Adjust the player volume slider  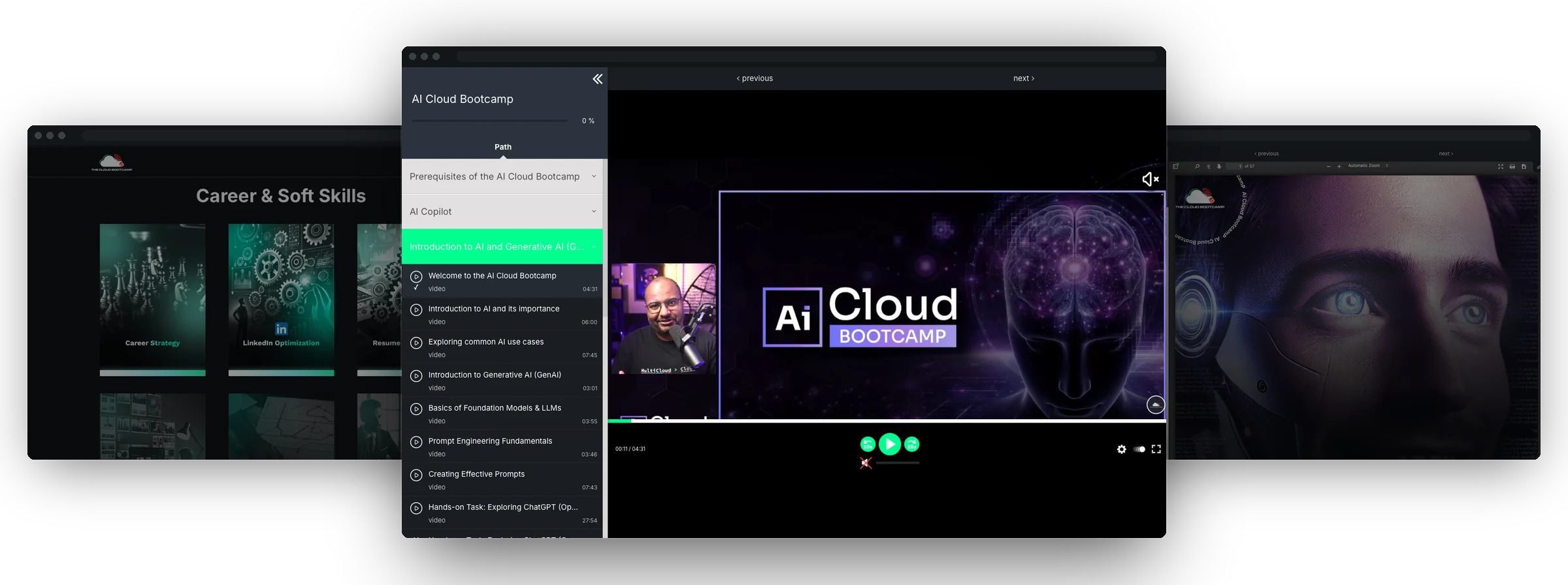coord(898,463)
